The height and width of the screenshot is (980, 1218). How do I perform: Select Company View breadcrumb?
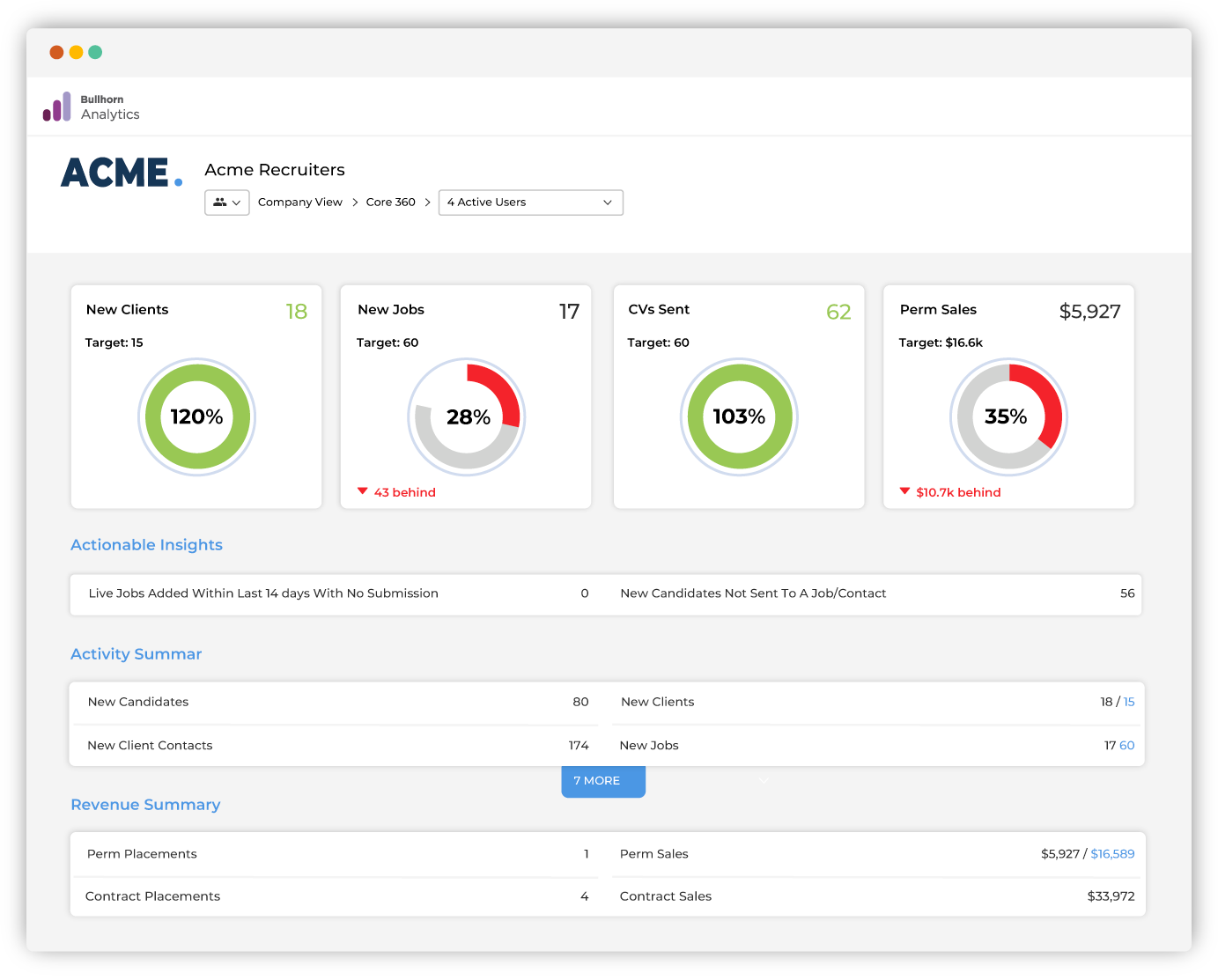[300, 203]
